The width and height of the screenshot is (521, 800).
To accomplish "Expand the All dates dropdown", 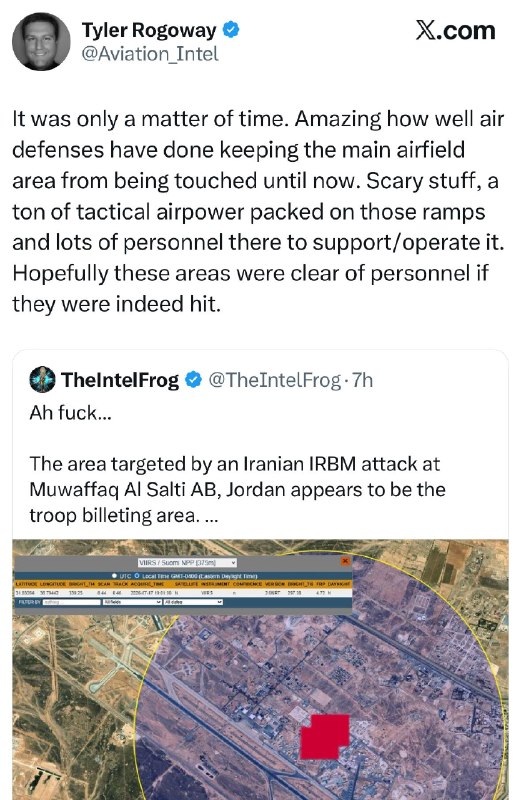I will point(193,602).
